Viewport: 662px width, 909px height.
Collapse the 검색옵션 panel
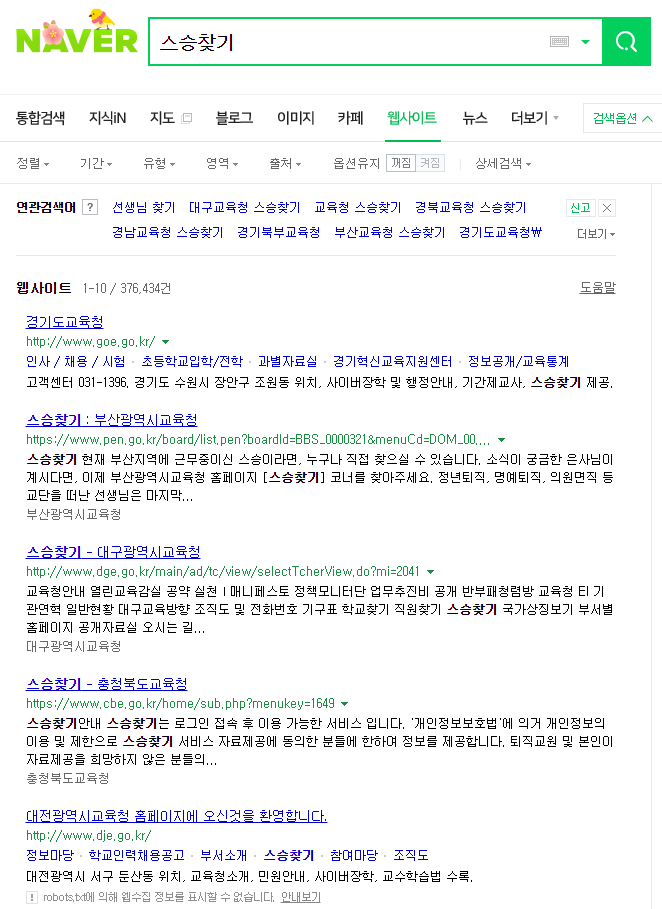(x=623, y=118)
